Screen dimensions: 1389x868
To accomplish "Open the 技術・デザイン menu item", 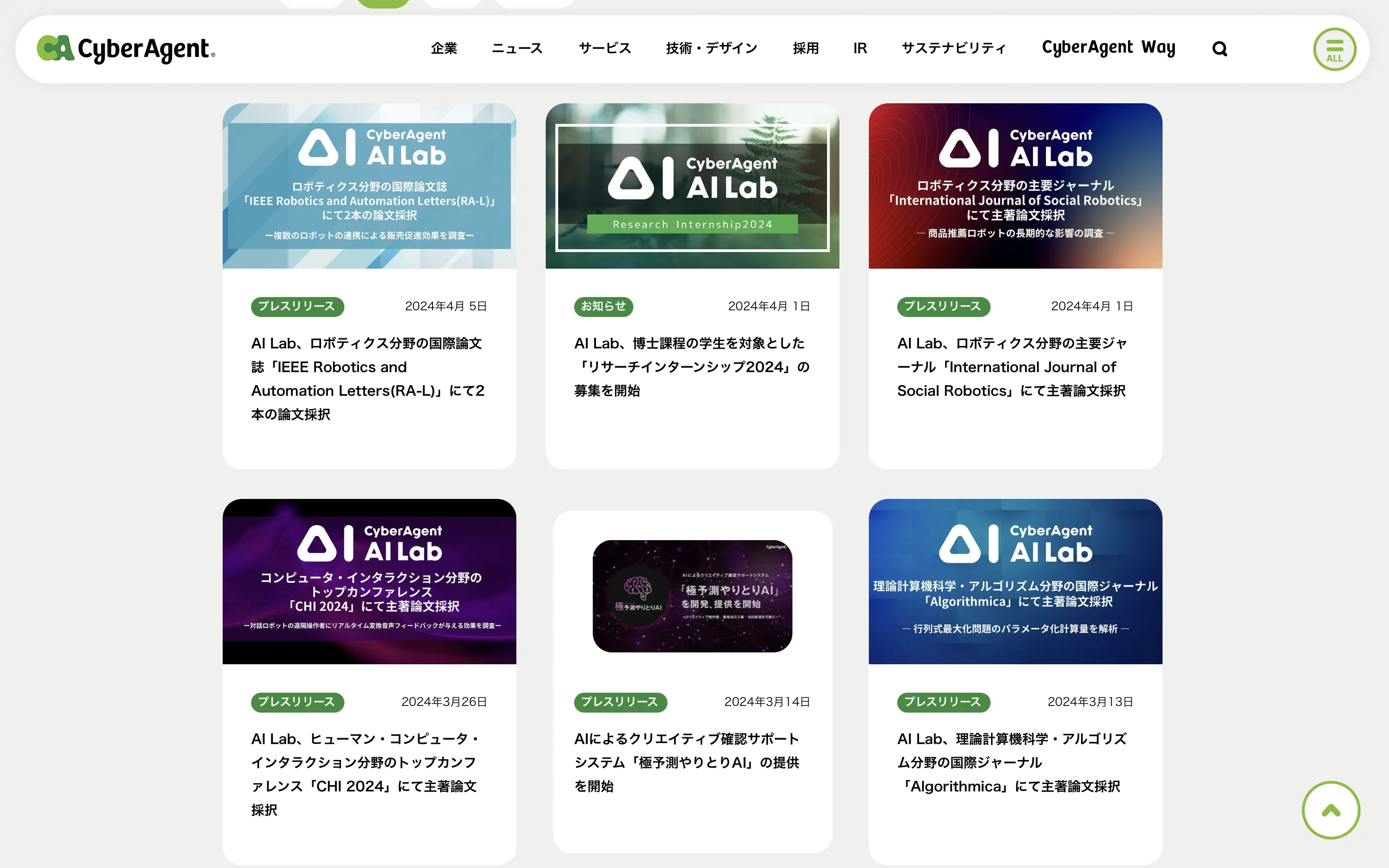I will tap(712, 48).
